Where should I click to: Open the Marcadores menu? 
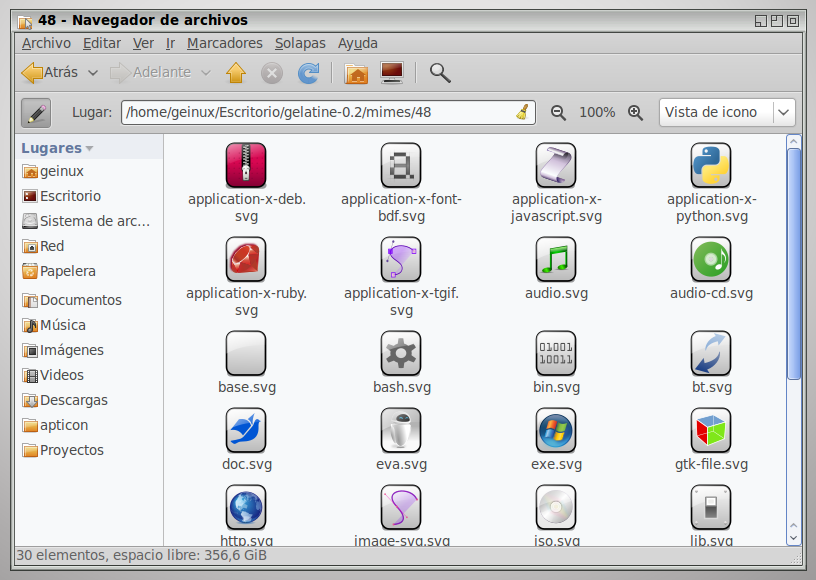(x=225, y=43)
